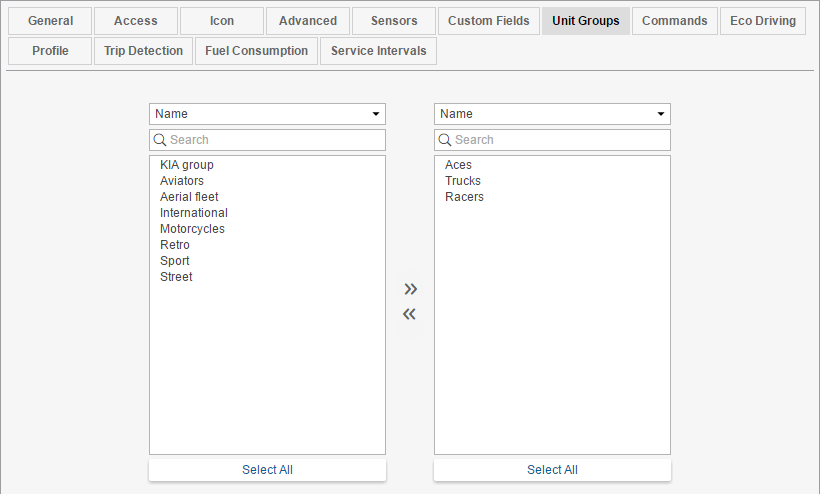Open the Custom Fields tab
This screenshot has width=820, height=494.
click(489, 21)
